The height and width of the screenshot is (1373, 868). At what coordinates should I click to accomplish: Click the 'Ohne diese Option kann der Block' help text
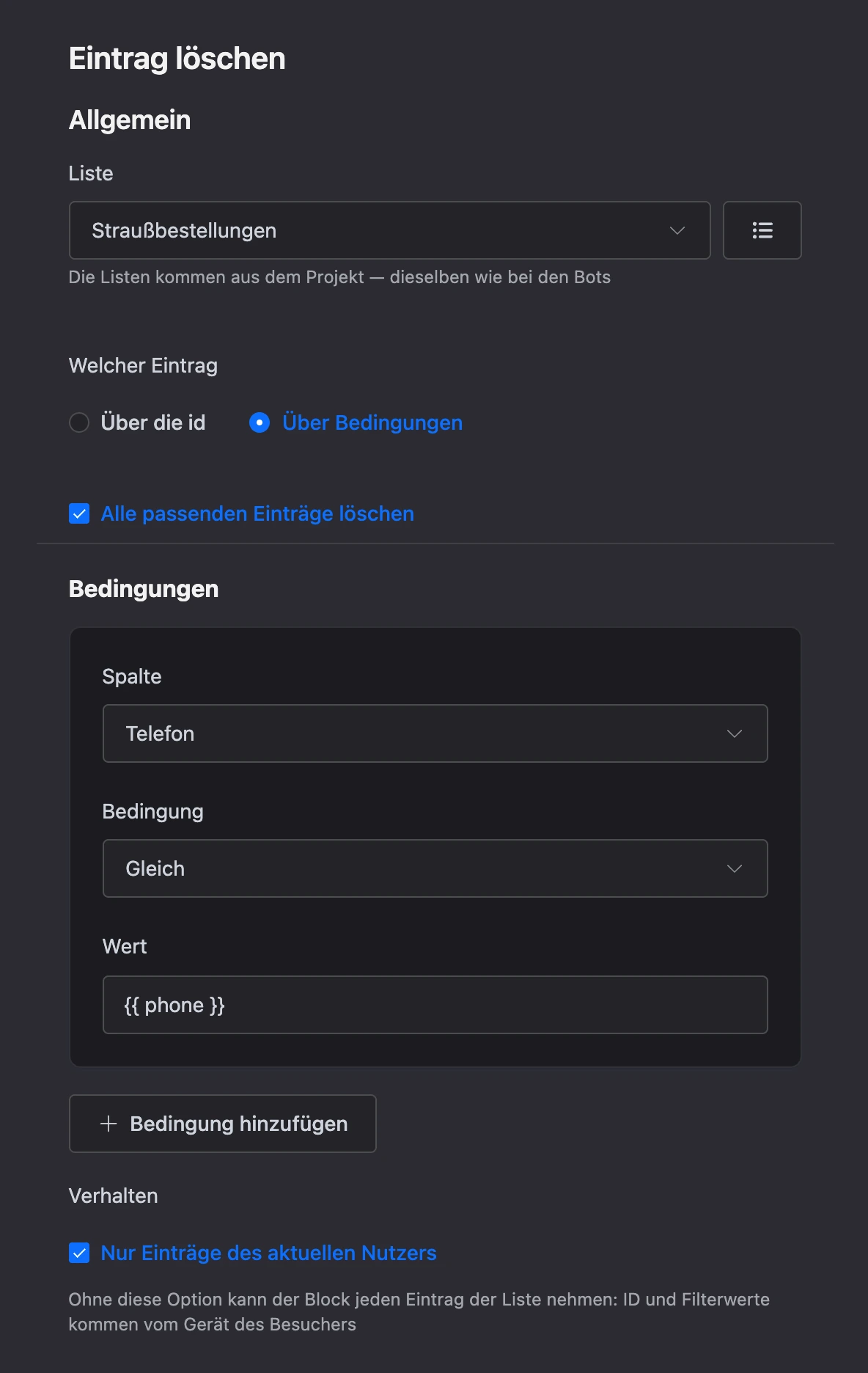(x=419, y=1312)
